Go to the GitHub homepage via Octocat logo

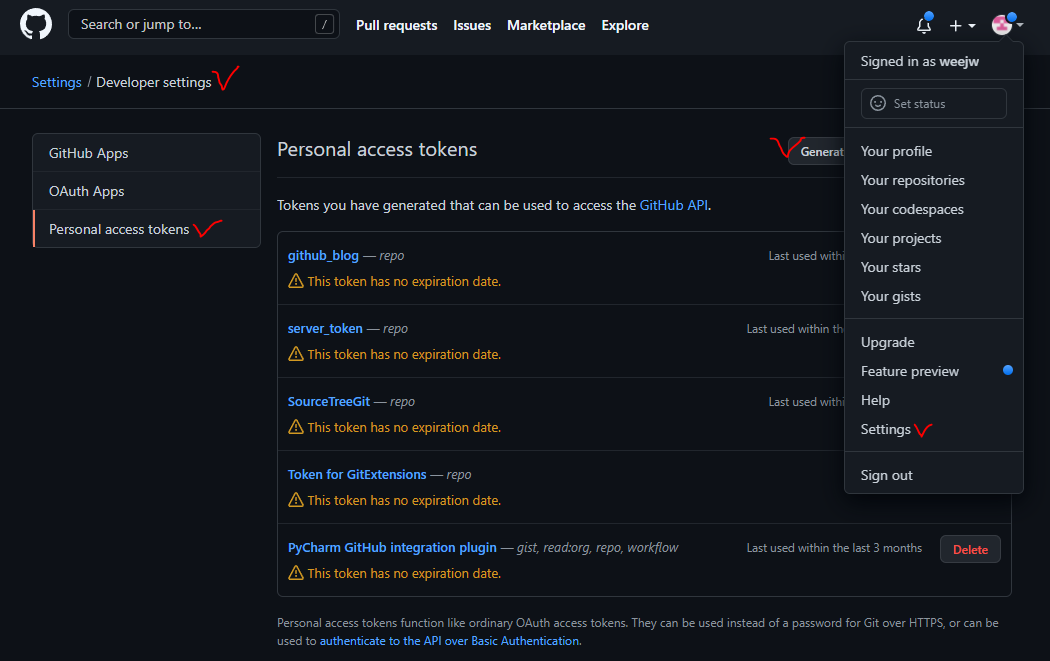click(x=35, y=25)
